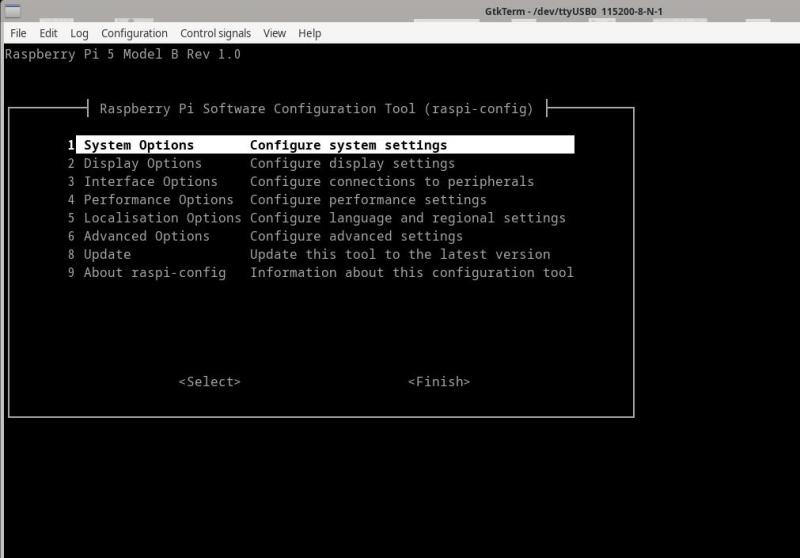Choose Display Options in raspi-config
Viewport: 800px width, 558px height.
(x=142, y=163)
